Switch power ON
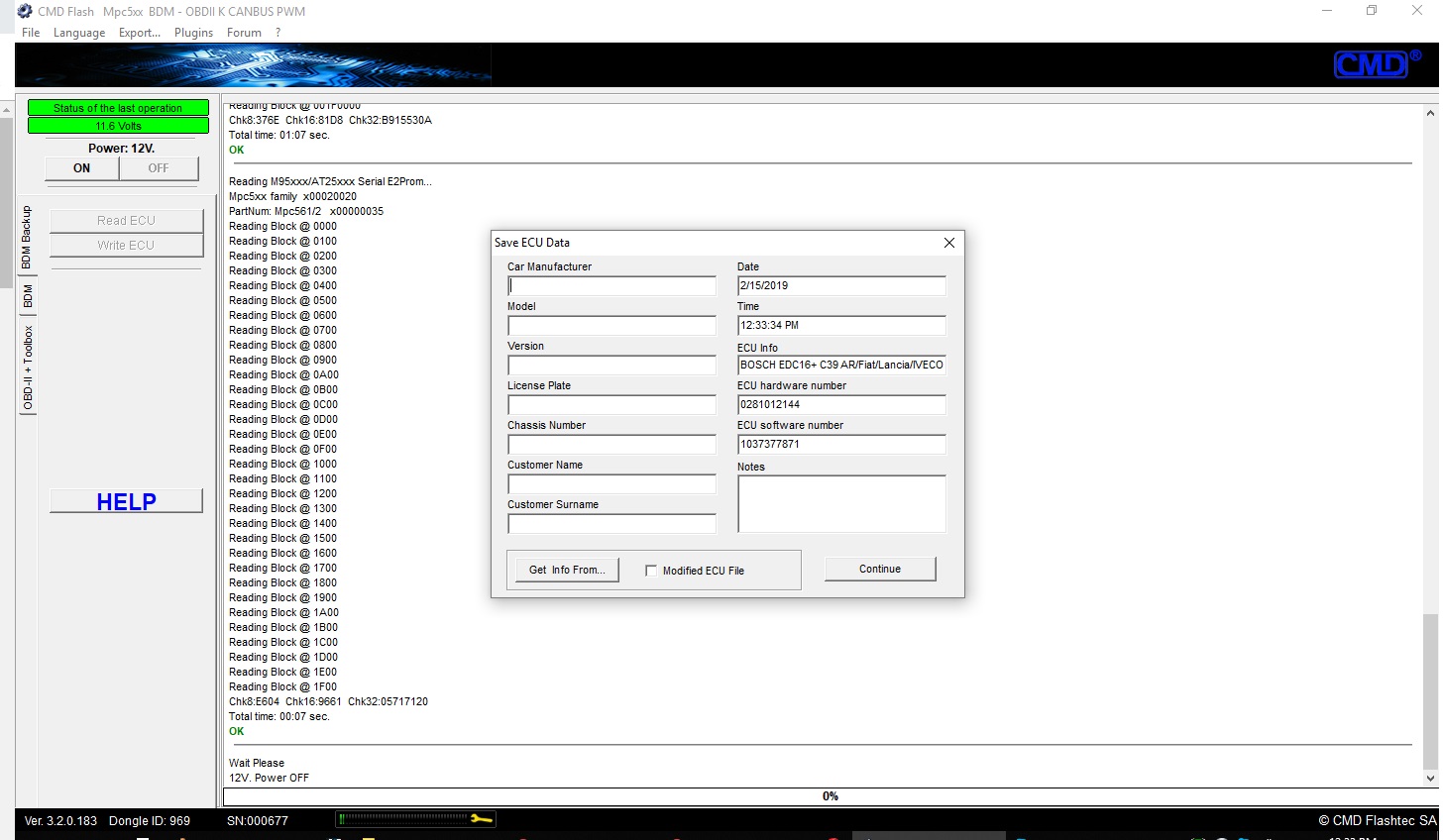The image size is (1443, 840). 82,168
